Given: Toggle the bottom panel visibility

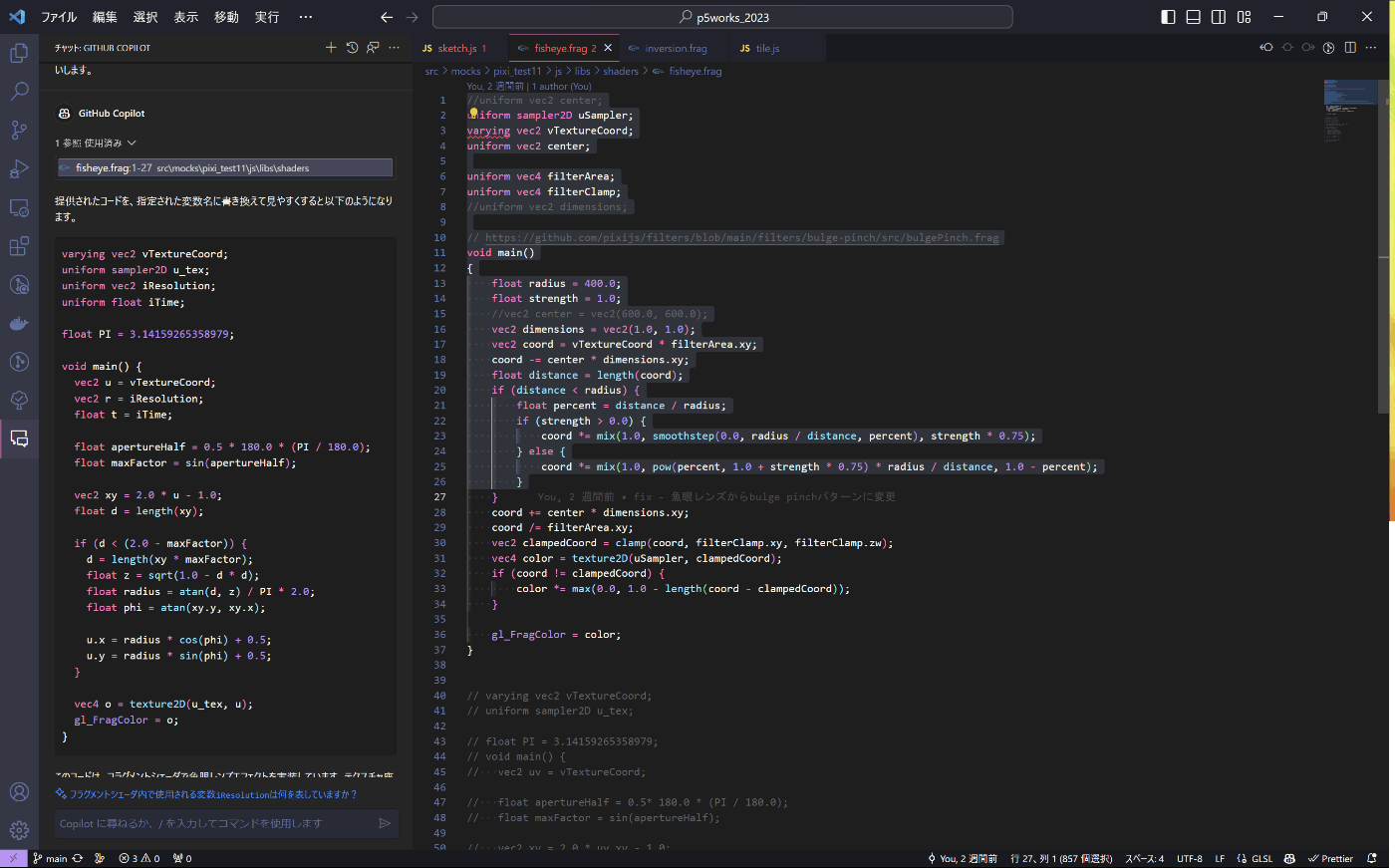Looking at the screenshot, I should point(1193,17).
